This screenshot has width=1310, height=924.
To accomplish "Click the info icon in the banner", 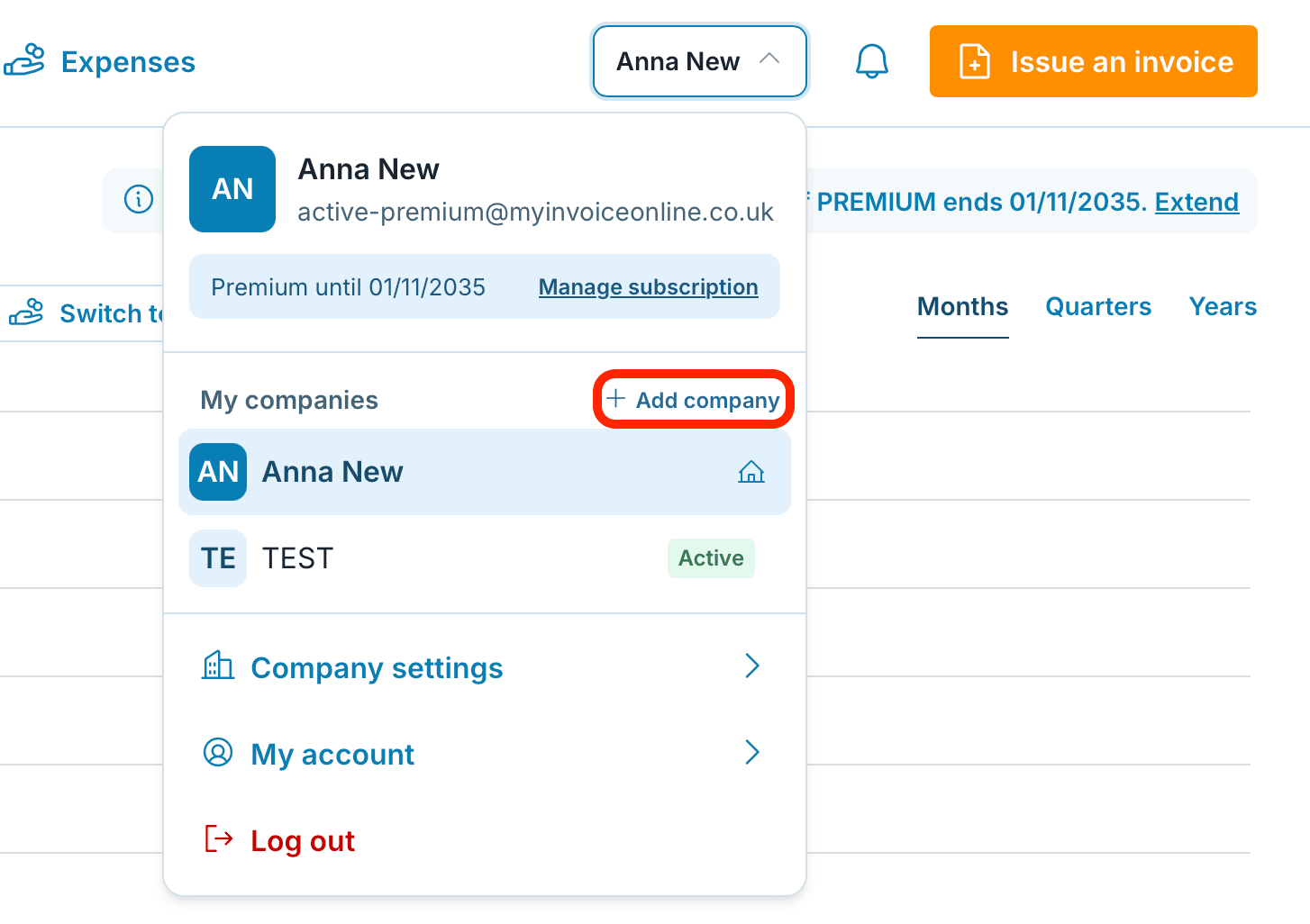I will coord(139,199).
